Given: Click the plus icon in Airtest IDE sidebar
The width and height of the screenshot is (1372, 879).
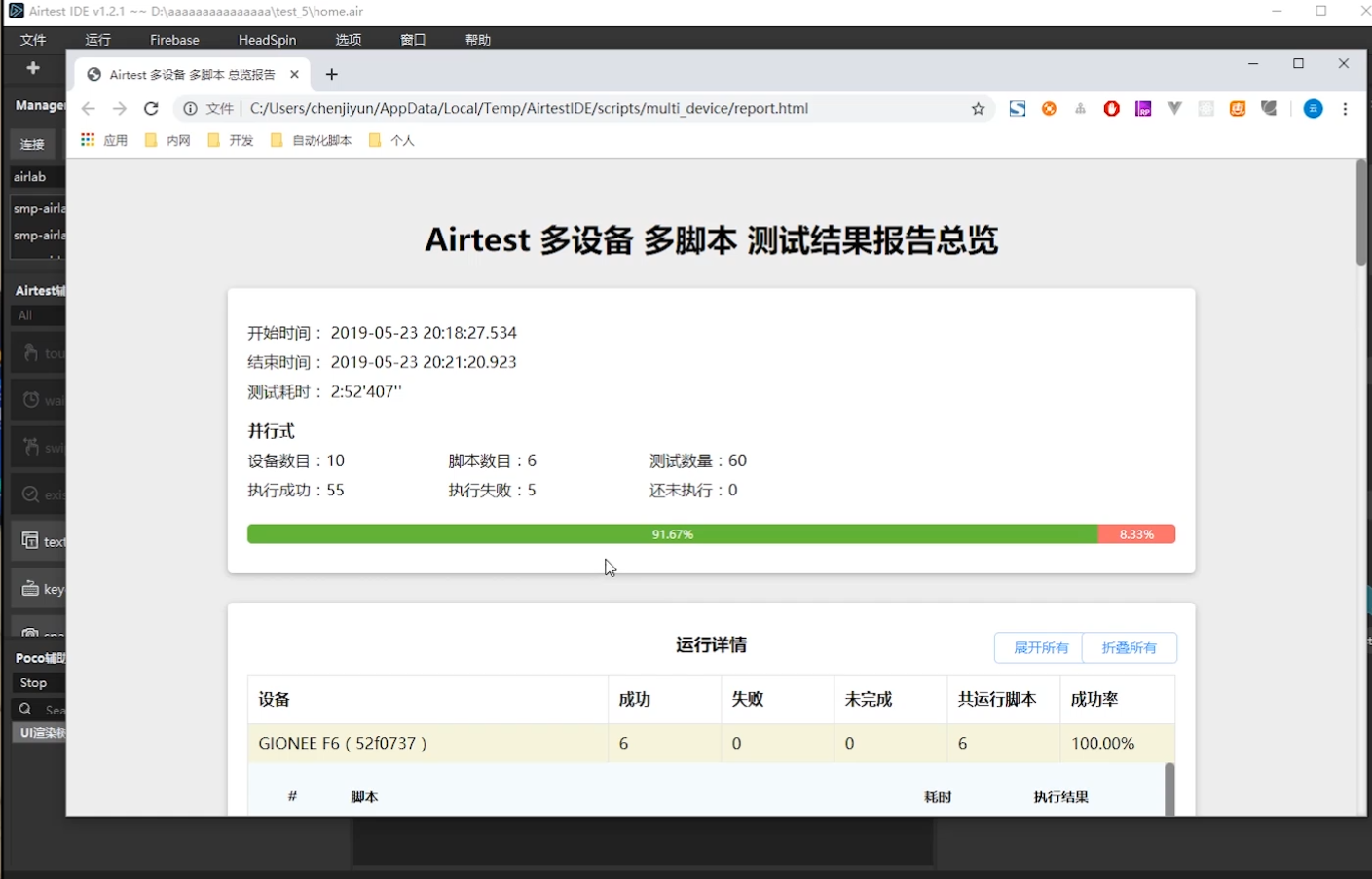Looking at the screenshot, I should click(x=33, y=68).
